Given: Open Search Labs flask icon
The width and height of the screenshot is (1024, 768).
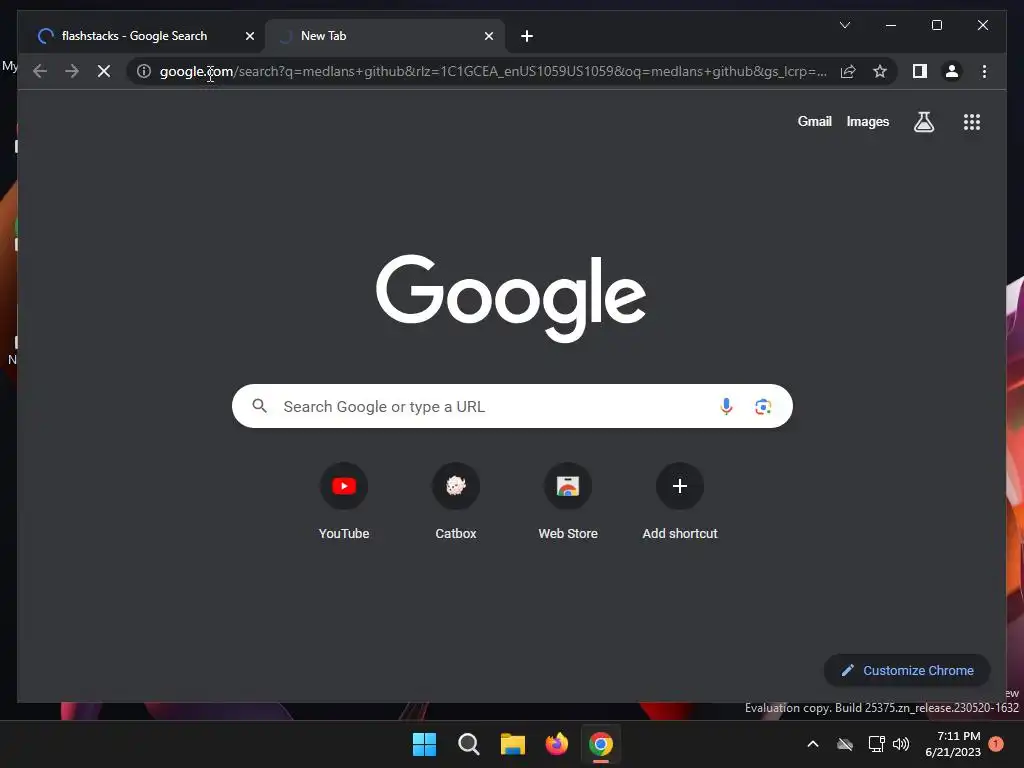Looking at the screenshot, I should (923, 122).
